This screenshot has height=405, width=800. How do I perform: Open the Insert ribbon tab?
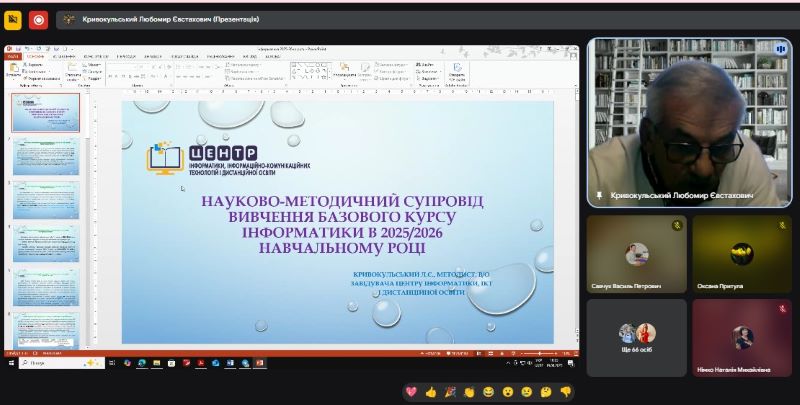click(x=64, y=56)
